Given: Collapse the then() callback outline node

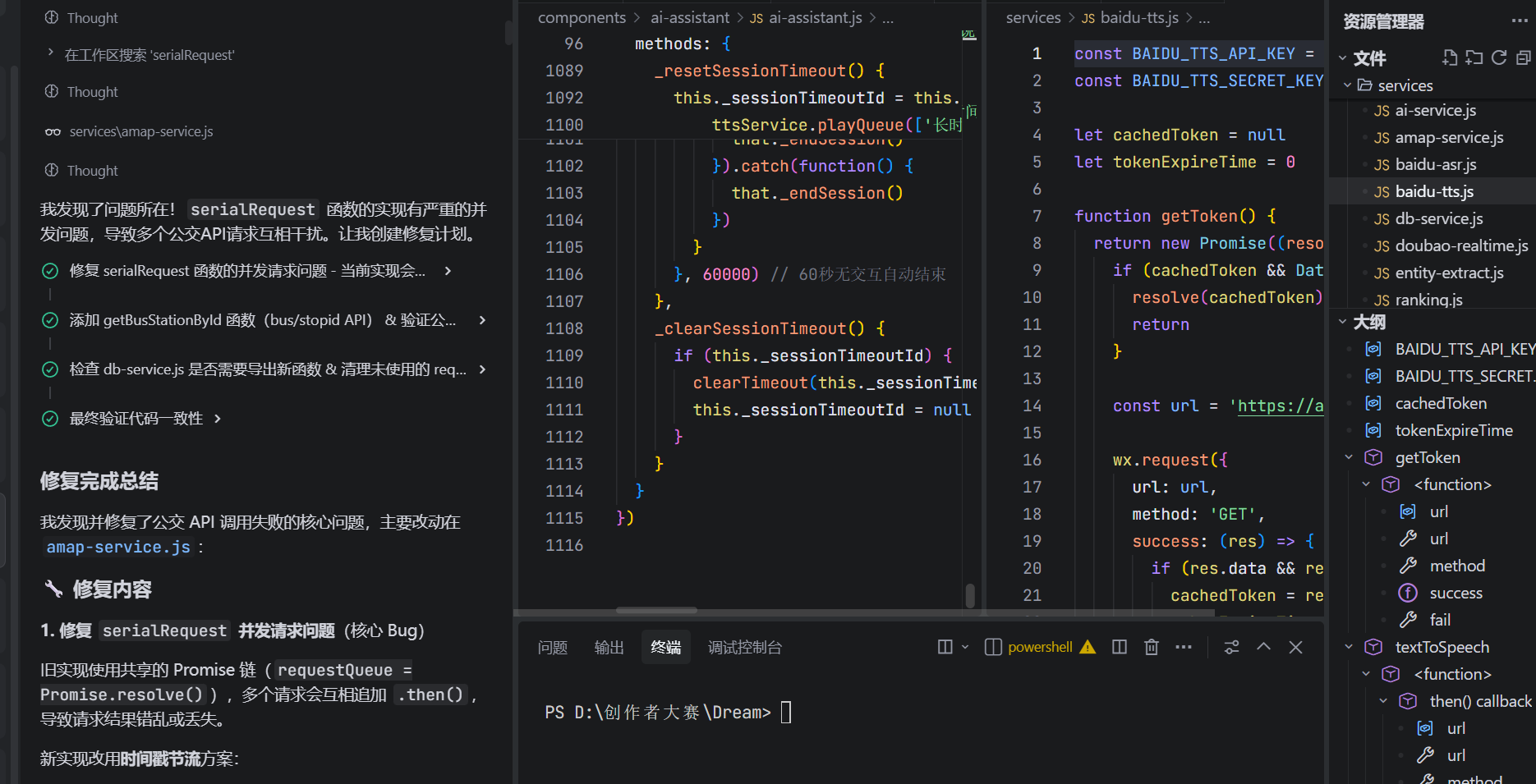Looking at the screenshot, I should [x=1383, y=701].
